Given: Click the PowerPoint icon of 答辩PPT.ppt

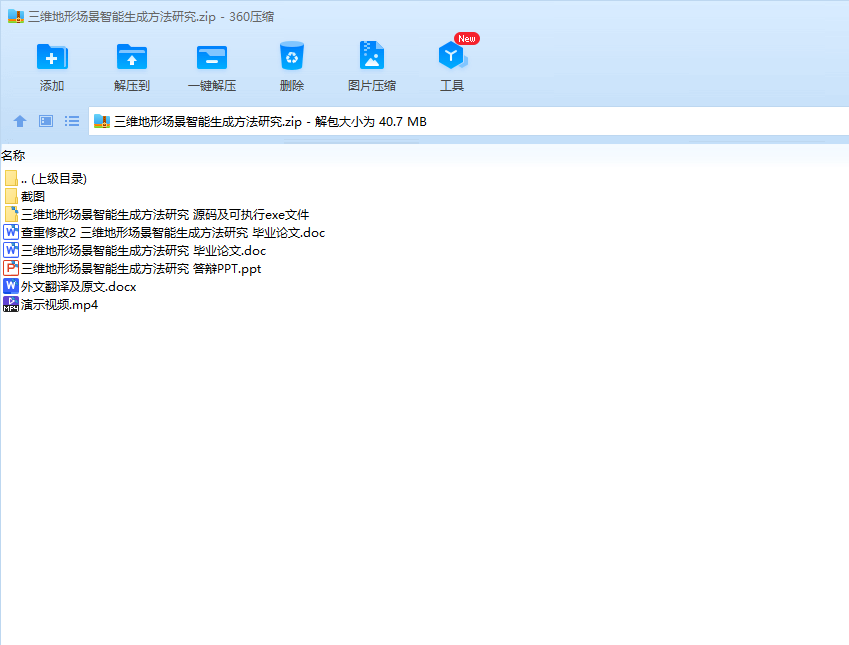Looking at the screenshot, I should (11, 268).
